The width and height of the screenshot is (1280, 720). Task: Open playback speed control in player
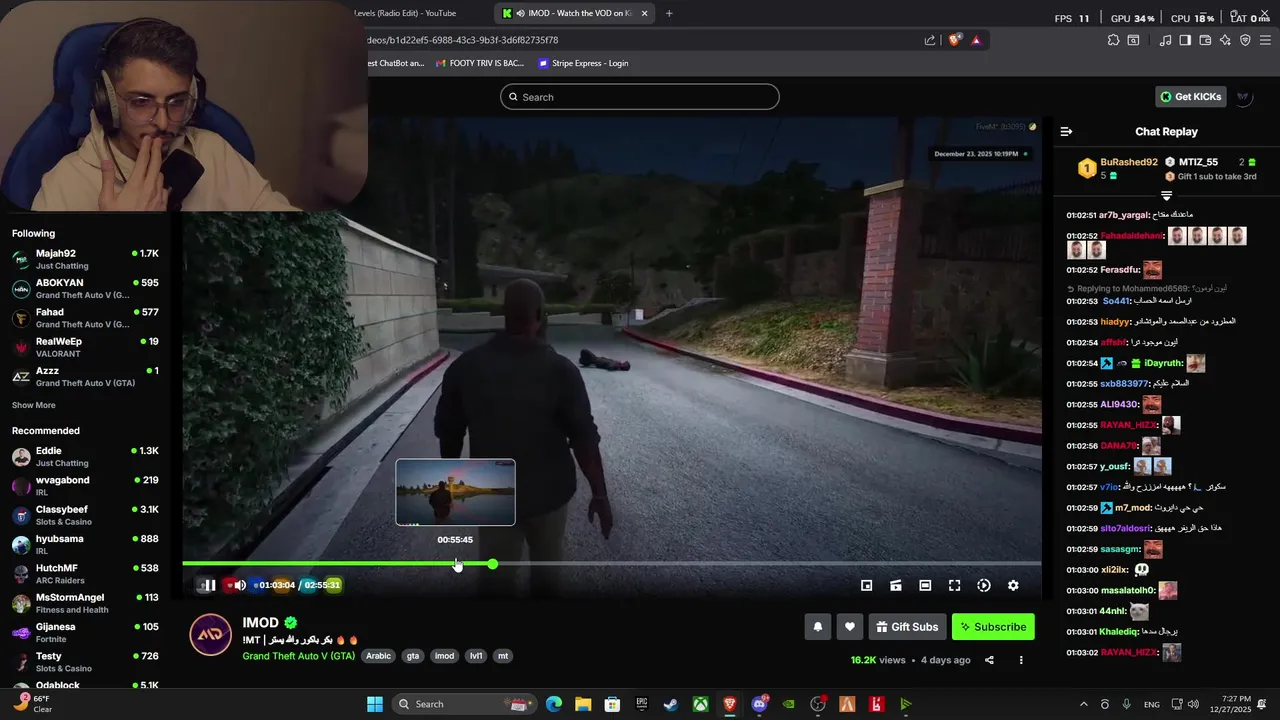click(984, 586)
